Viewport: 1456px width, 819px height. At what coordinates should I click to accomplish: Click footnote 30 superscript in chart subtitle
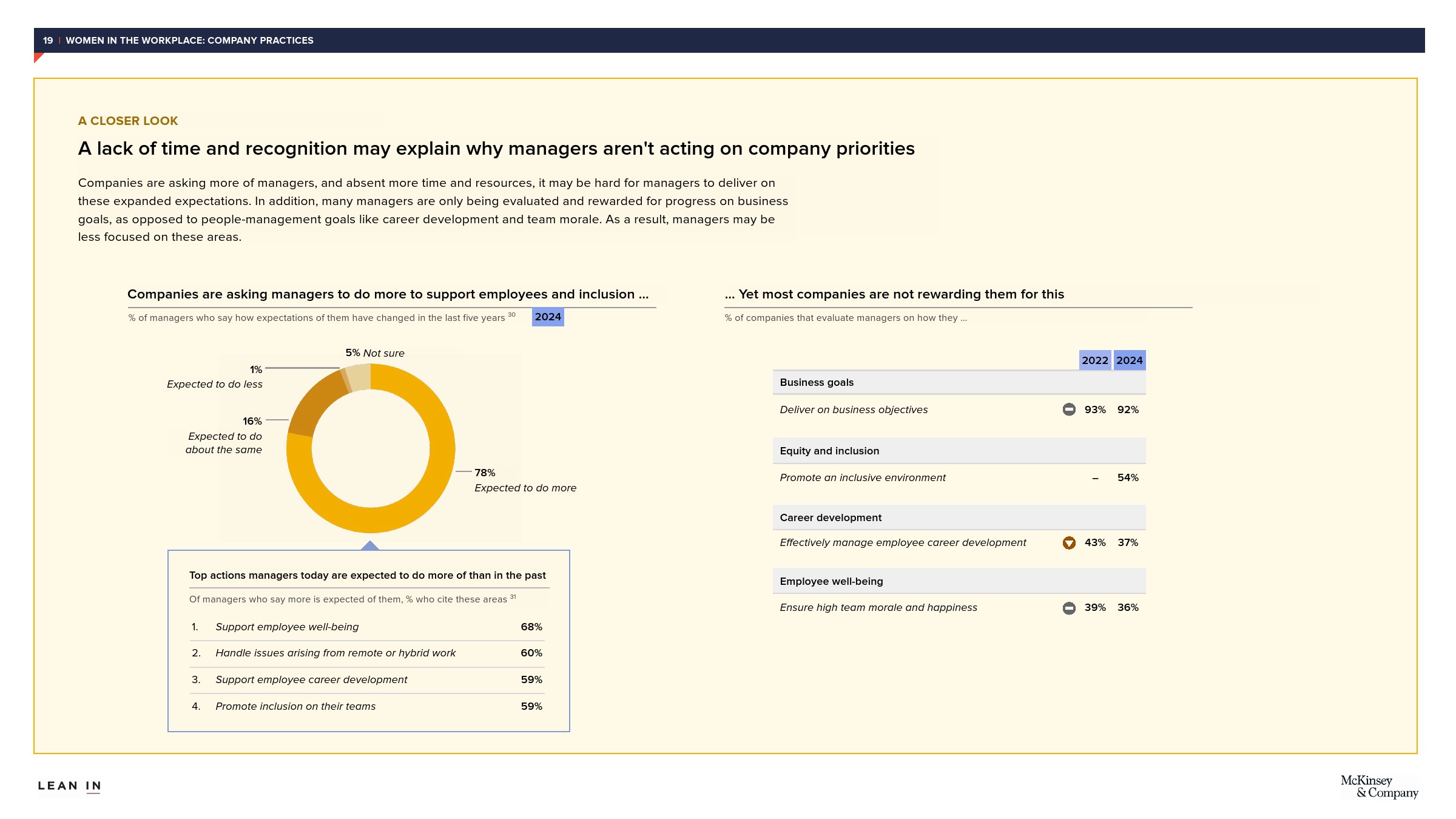click(511, 314)
